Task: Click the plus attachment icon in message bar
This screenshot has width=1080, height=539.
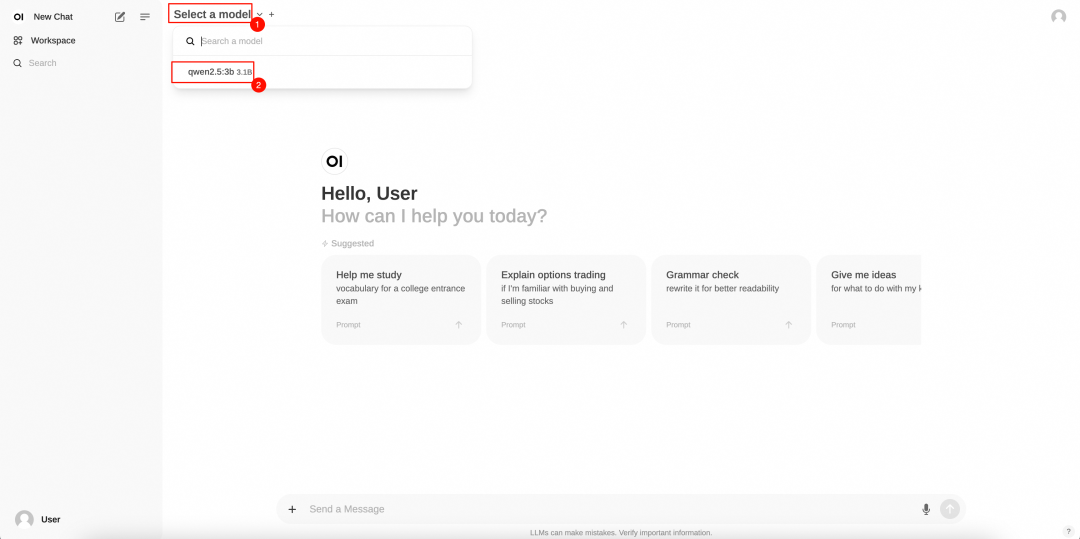Action: 292,509
